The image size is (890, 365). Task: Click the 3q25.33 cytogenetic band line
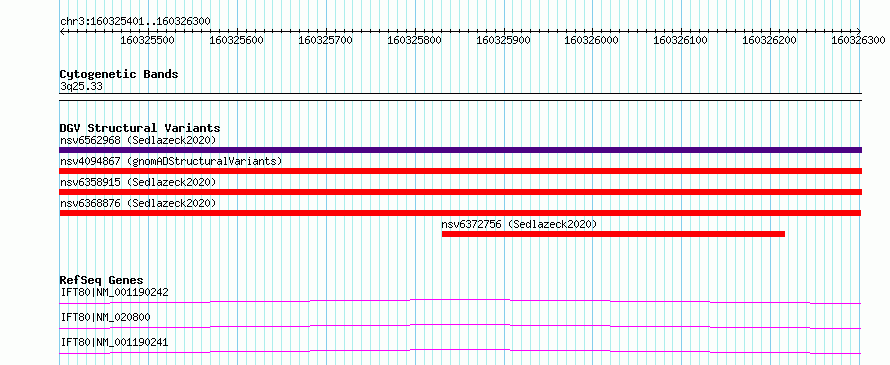click(460, 97)
